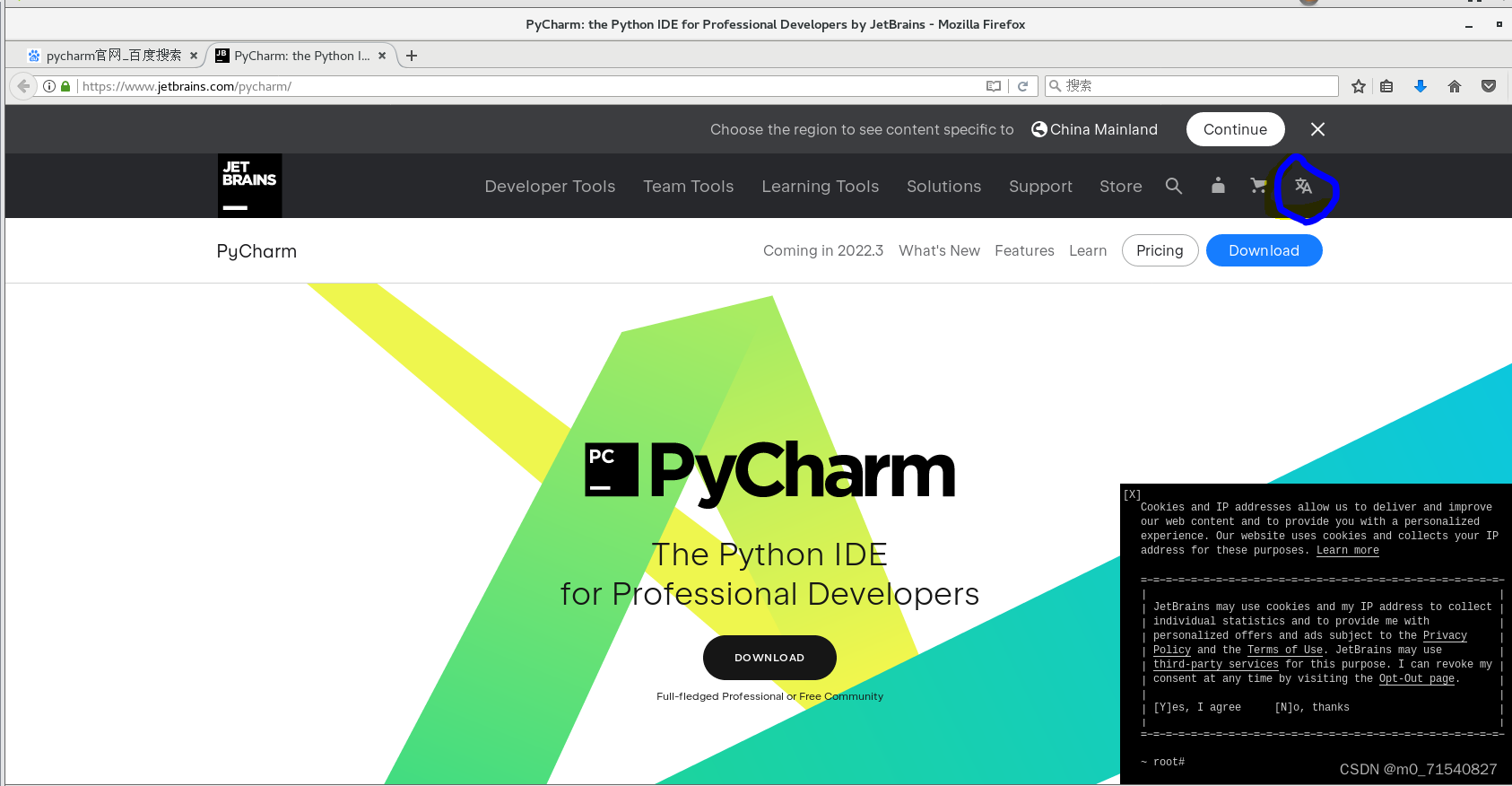The width and height of the screenshot is (1512, 786).
Task: Open the language selector icon
Action: pyautogui.click(x=1303, y=186)
